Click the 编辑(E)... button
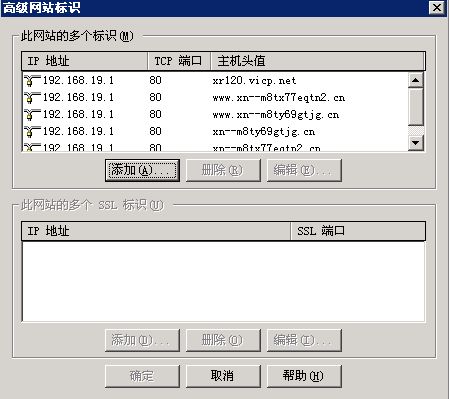The height and width of the screenshot is (399, 449). pyautogui.click(x=304, y=170)
